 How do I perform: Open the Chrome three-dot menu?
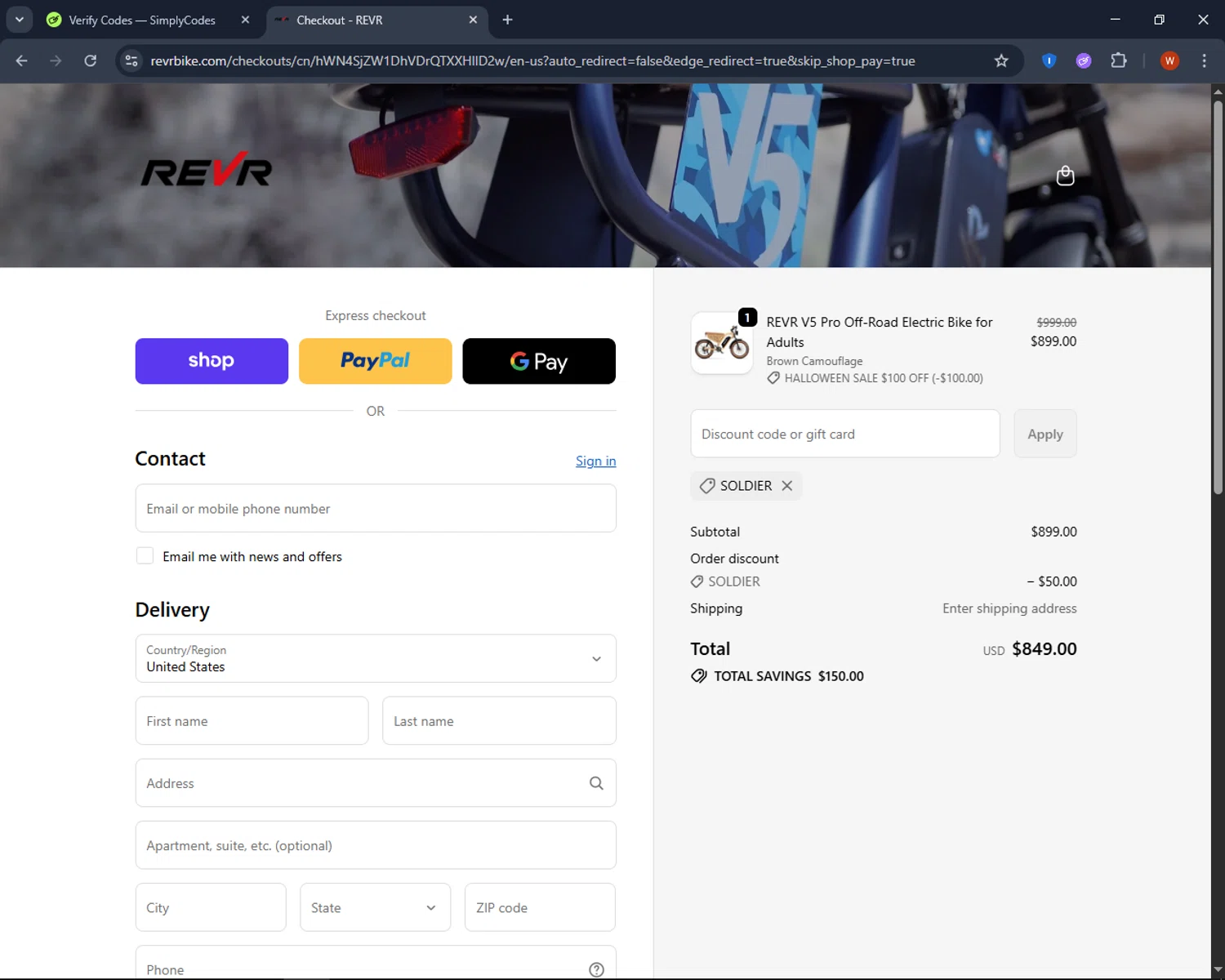[1204, 60]
